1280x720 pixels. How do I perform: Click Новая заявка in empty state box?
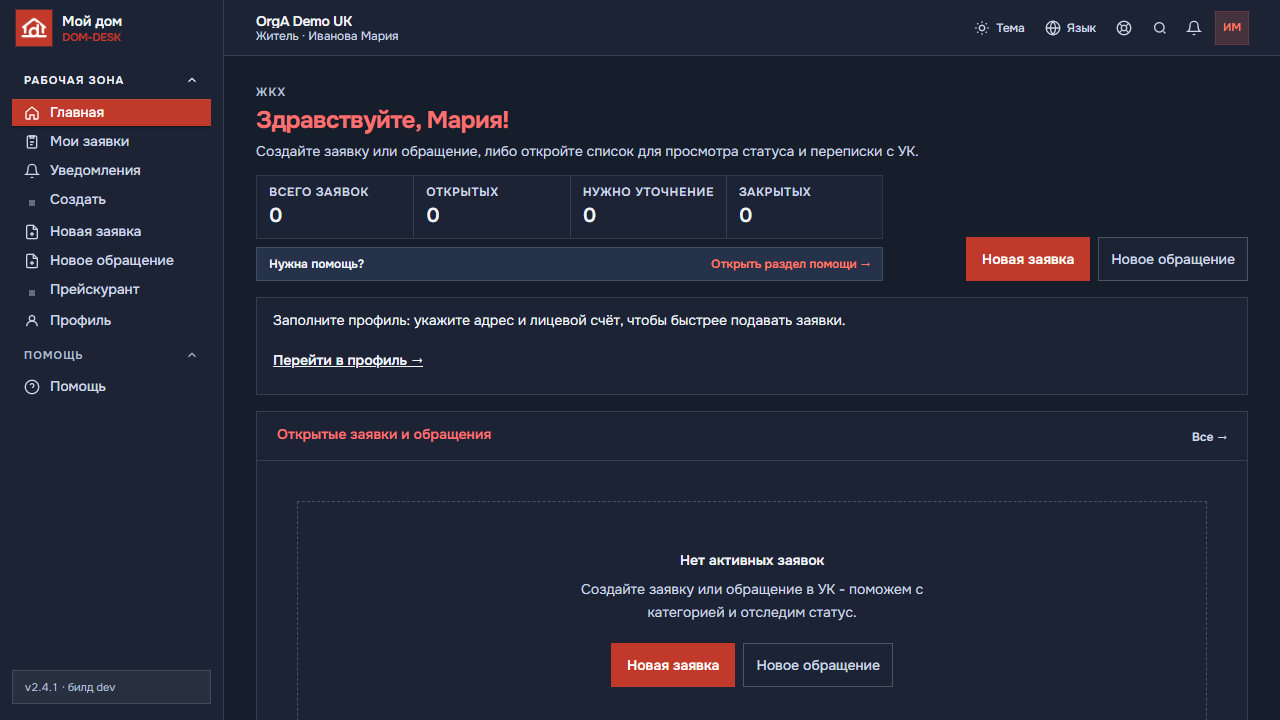click(x=673, y=665)
